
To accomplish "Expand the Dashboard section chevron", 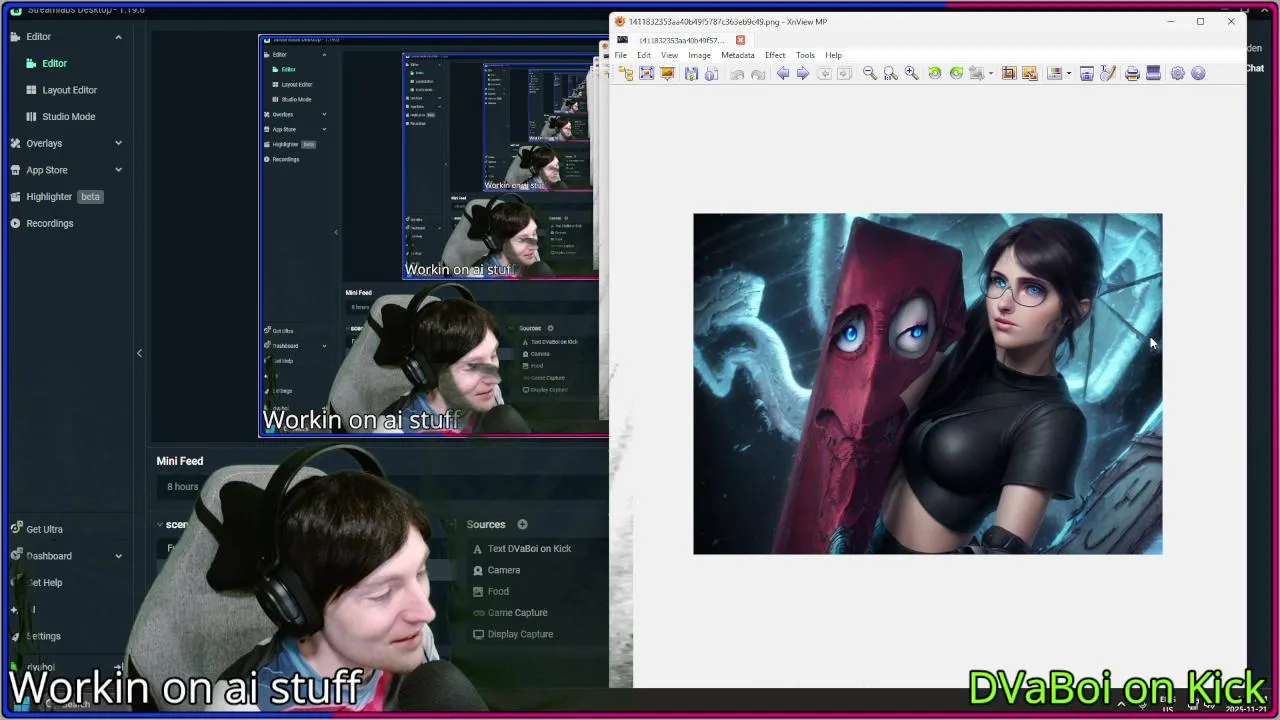I will pyautogui.click(x=118, y=556).
